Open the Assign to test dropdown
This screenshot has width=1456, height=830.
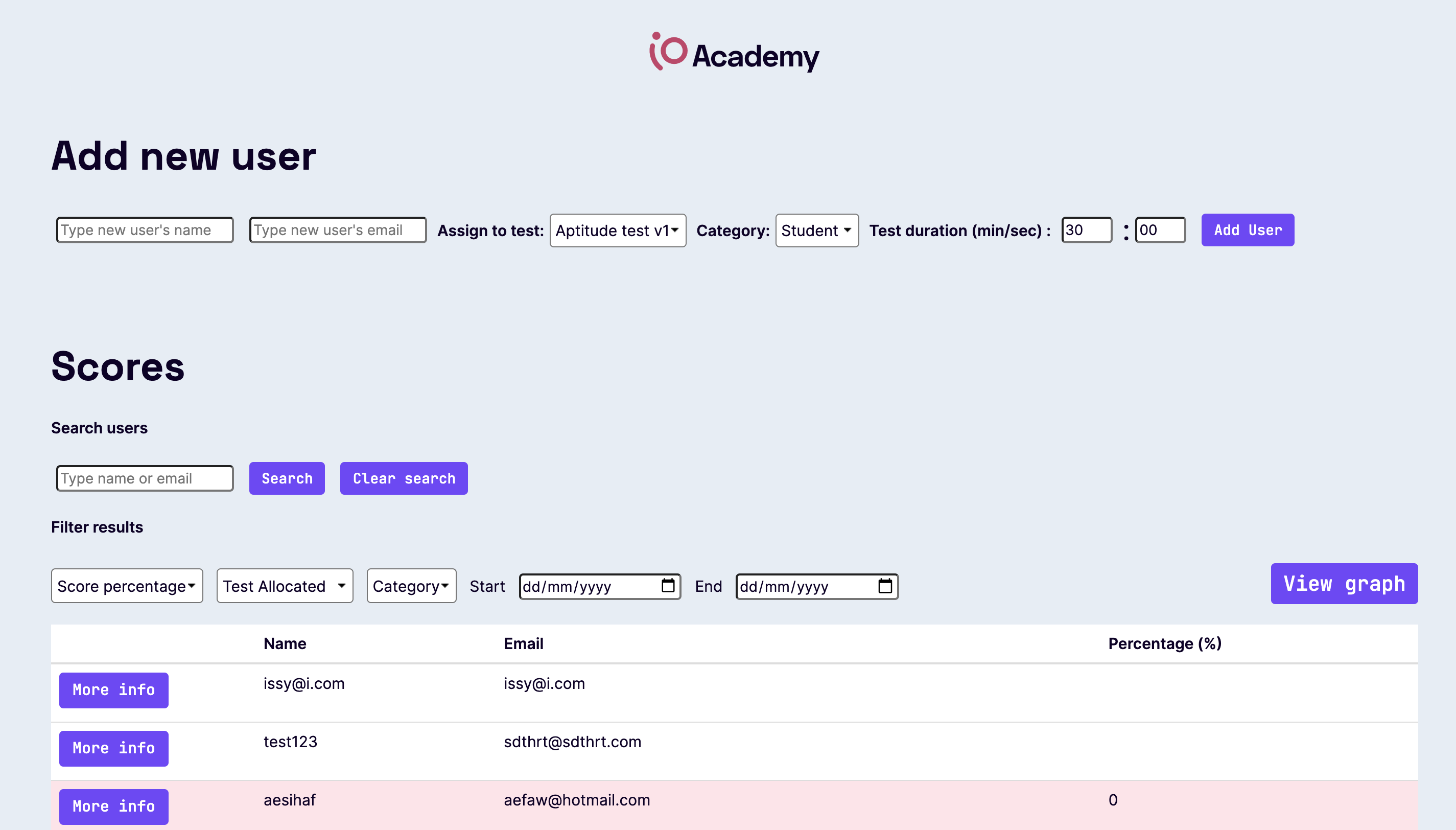click(618, 230)
